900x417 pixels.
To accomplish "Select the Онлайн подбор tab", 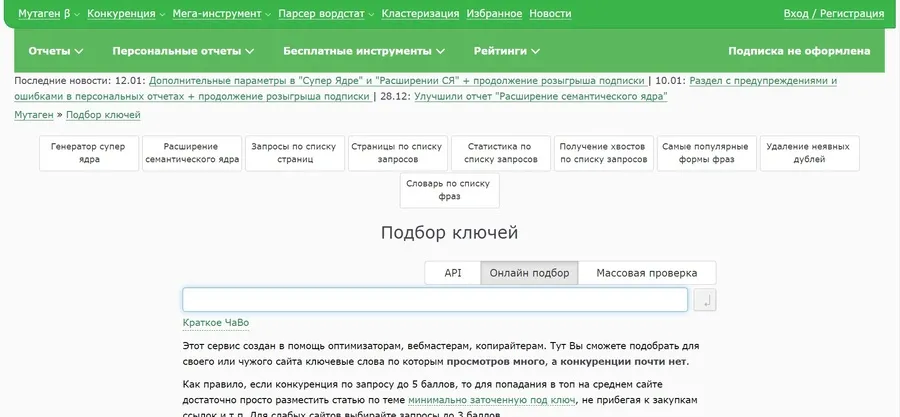I will click(x=529, y=273).
